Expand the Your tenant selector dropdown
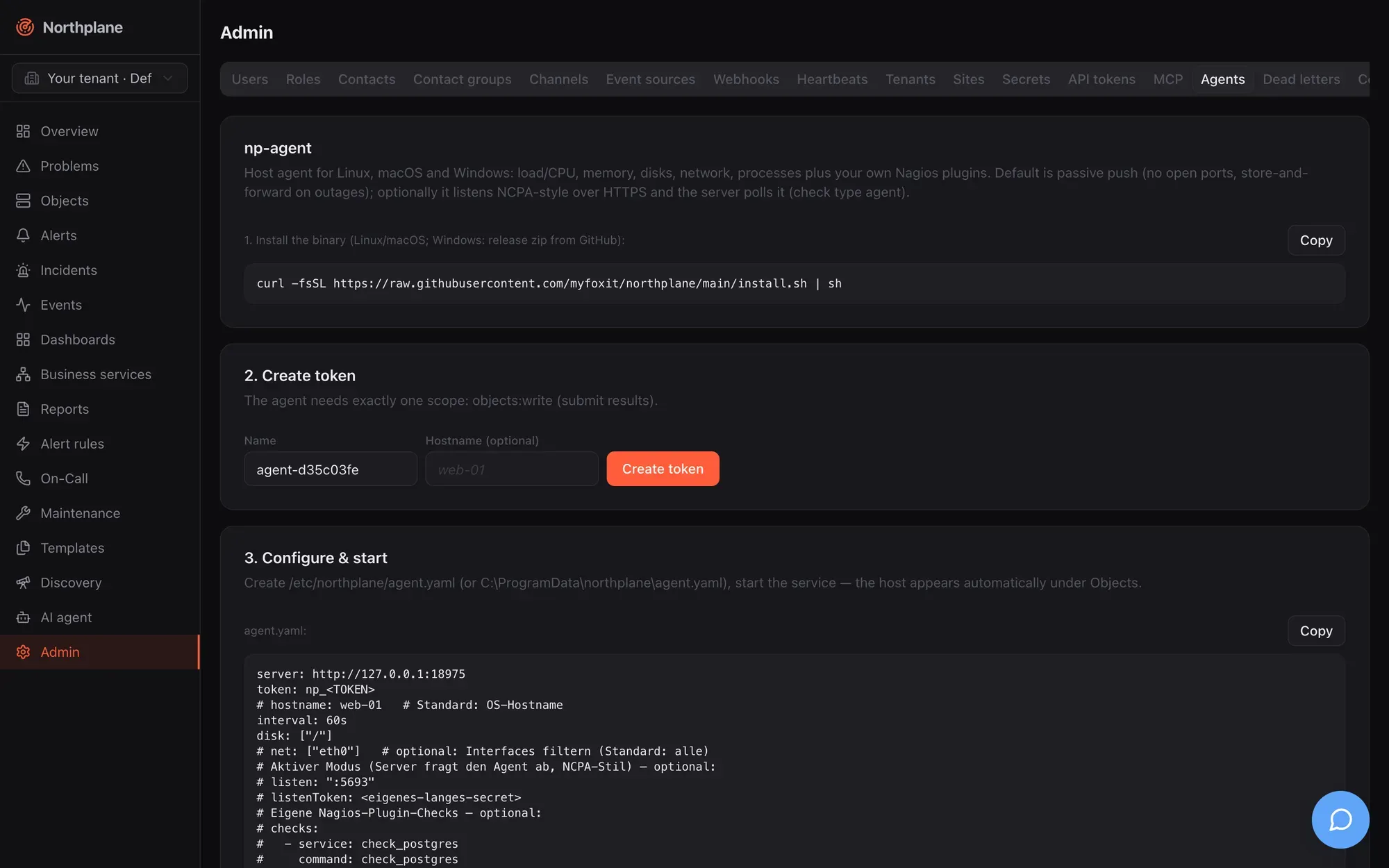1389x868 pixels. pyautogui.click(x=100, y=78)
